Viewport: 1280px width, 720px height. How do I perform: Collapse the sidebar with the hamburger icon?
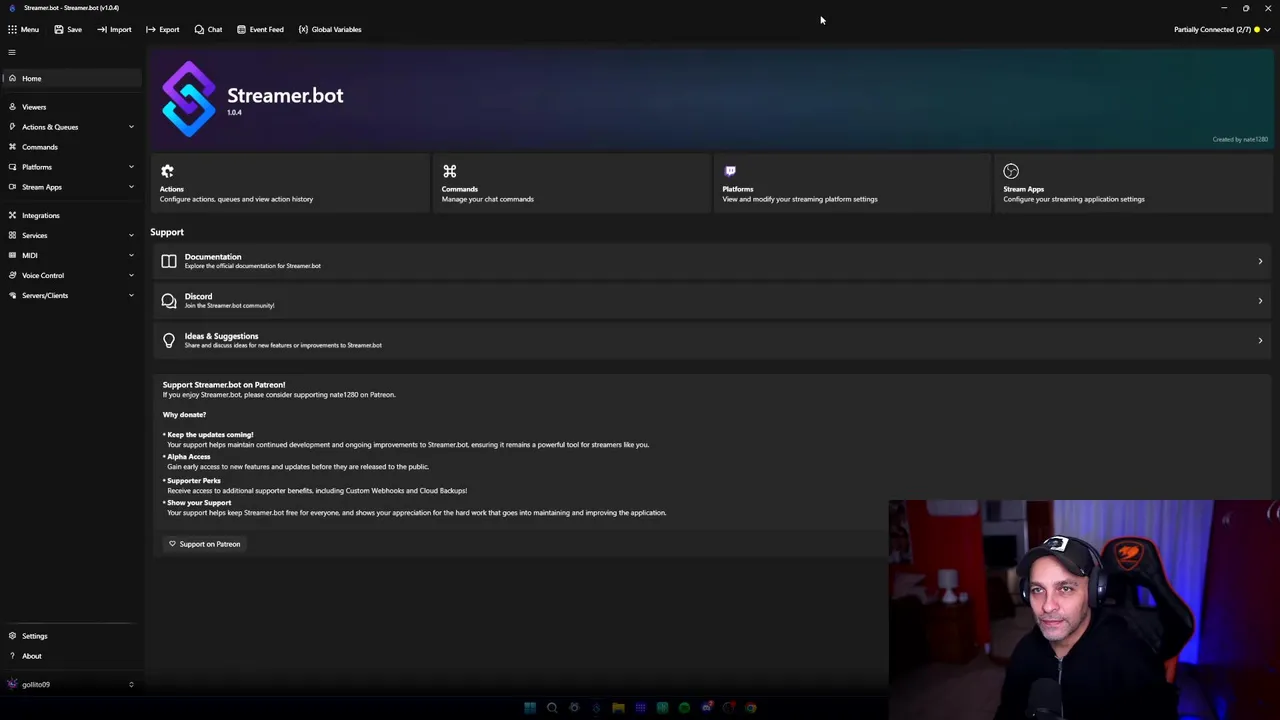pos(12,52)
